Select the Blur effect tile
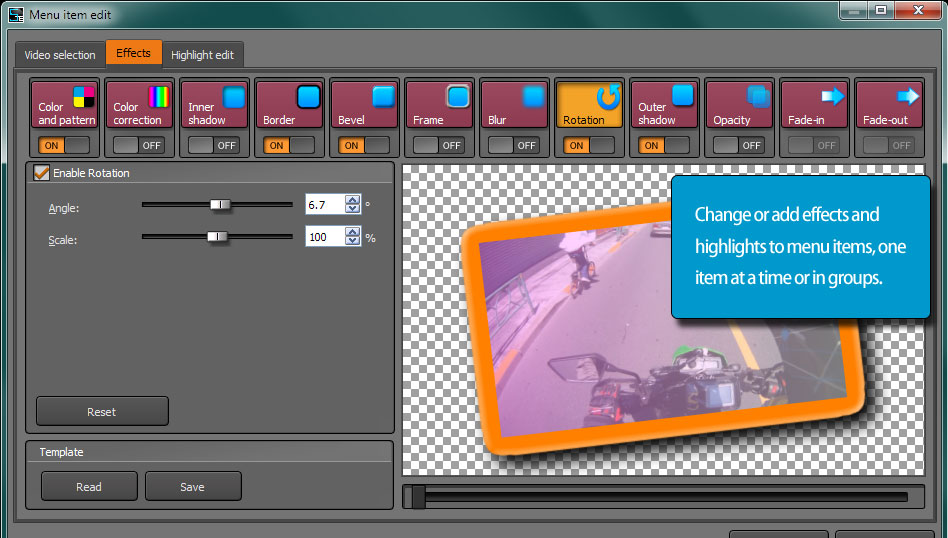This screenshot has width=948, height=538. pos(515,105)
